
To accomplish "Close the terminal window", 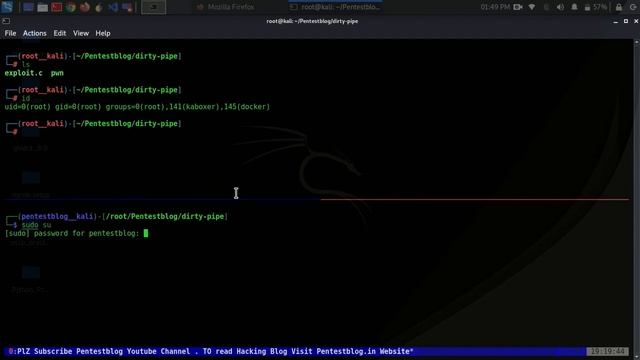I will pos(636,21).
